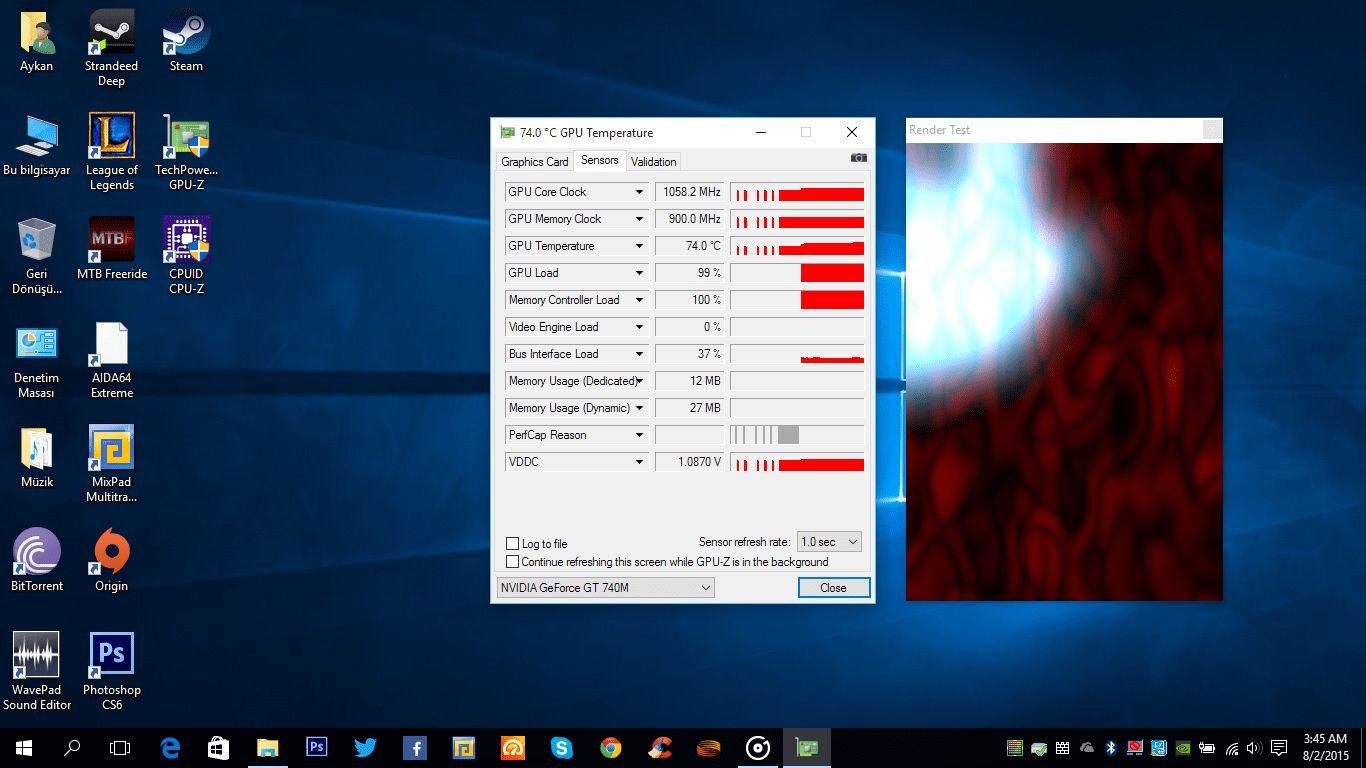Click the Bluetooth tray icon
1366x768 pixels.
(1111, 747)
